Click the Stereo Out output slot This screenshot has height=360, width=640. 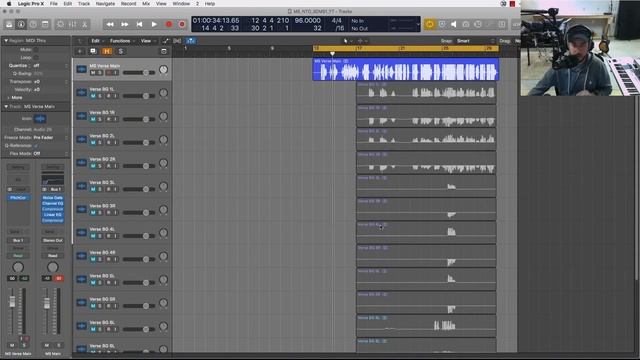[x=53, y=240]
